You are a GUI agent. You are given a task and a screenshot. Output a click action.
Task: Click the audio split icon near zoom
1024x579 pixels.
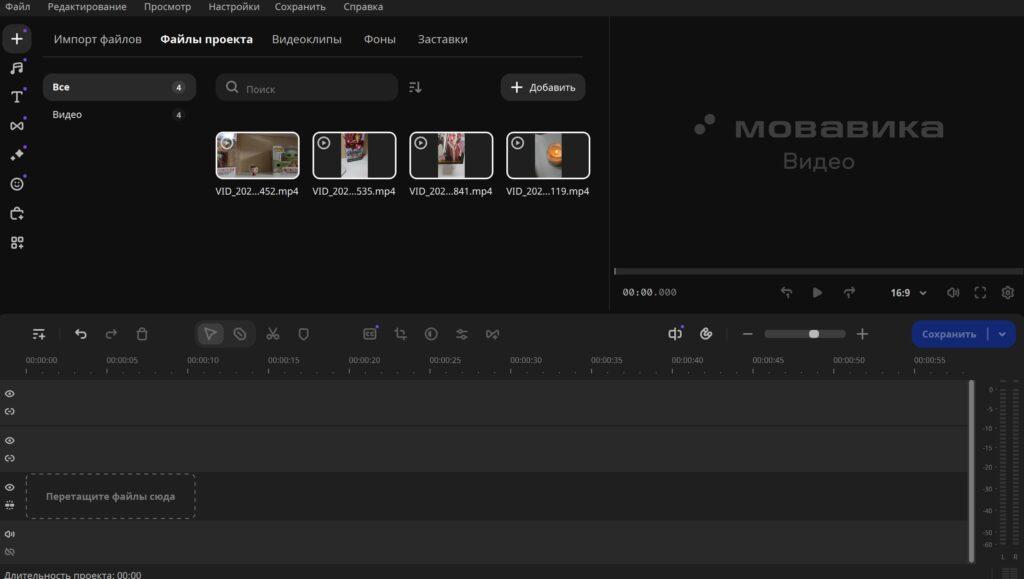675,334
